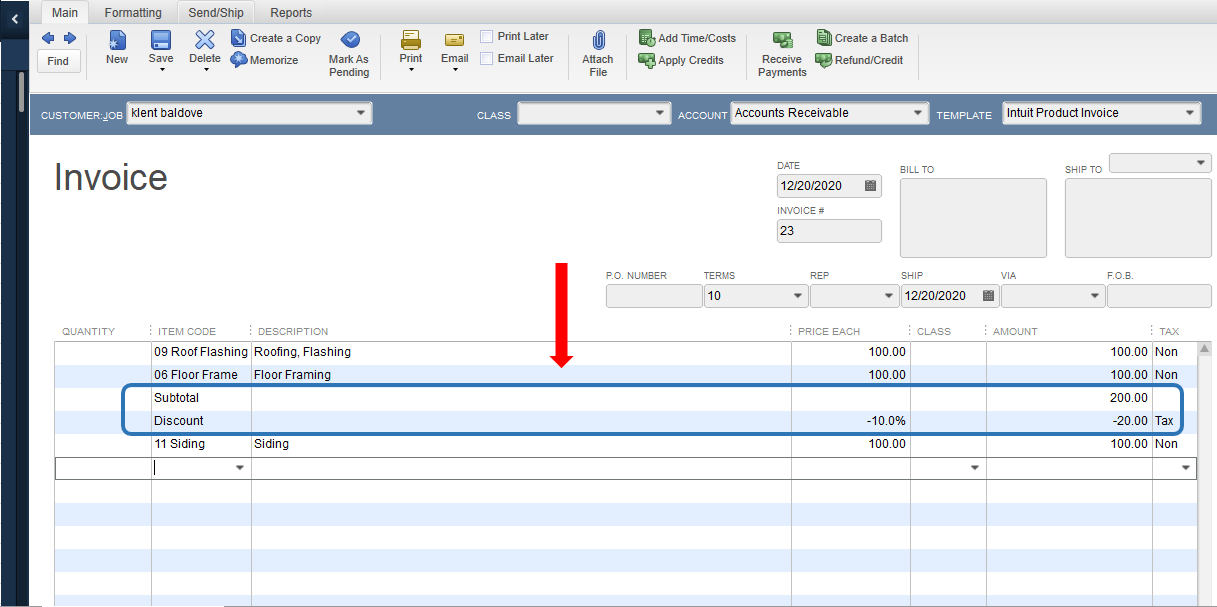The height and width of the screenshot is (607, 1217).
Task: Enable Email Later checkbox
Action: point(487,58)
